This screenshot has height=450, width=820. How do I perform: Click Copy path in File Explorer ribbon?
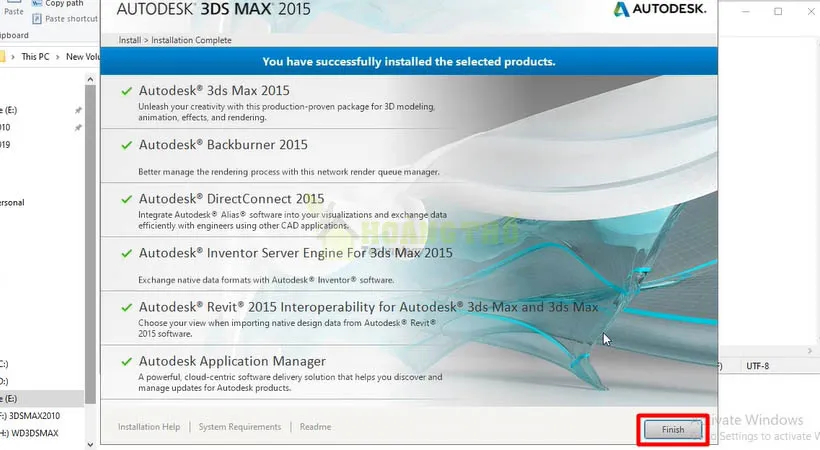64,3
